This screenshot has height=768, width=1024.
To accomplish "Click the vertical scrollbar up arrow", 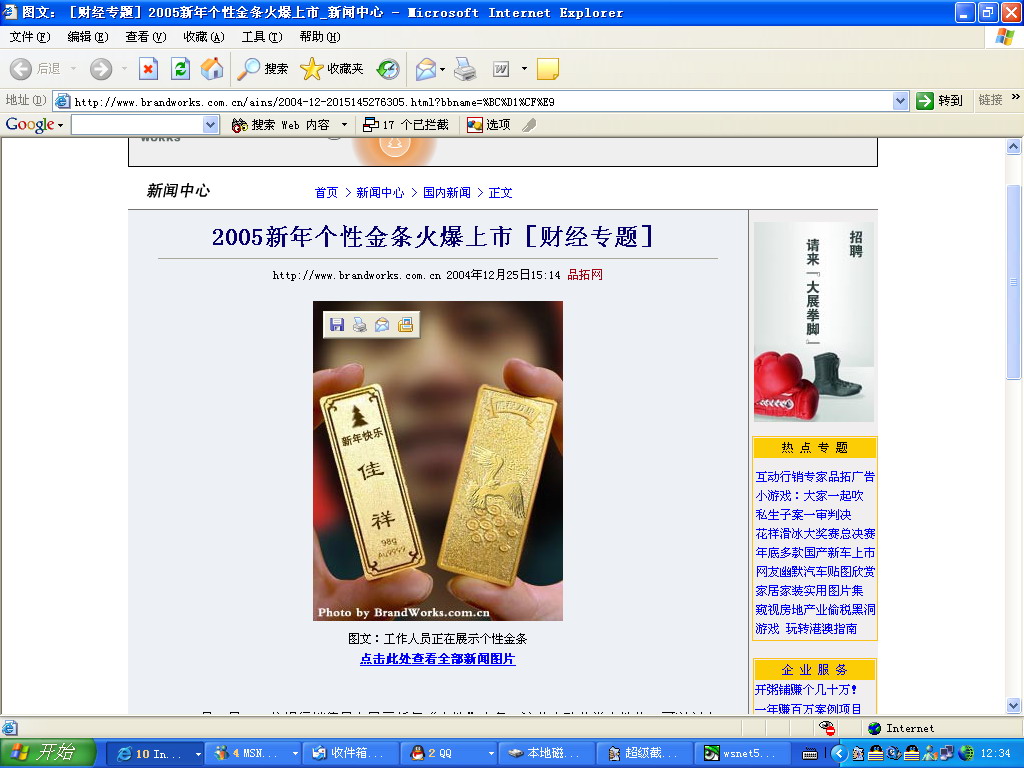I will 1014,147.
